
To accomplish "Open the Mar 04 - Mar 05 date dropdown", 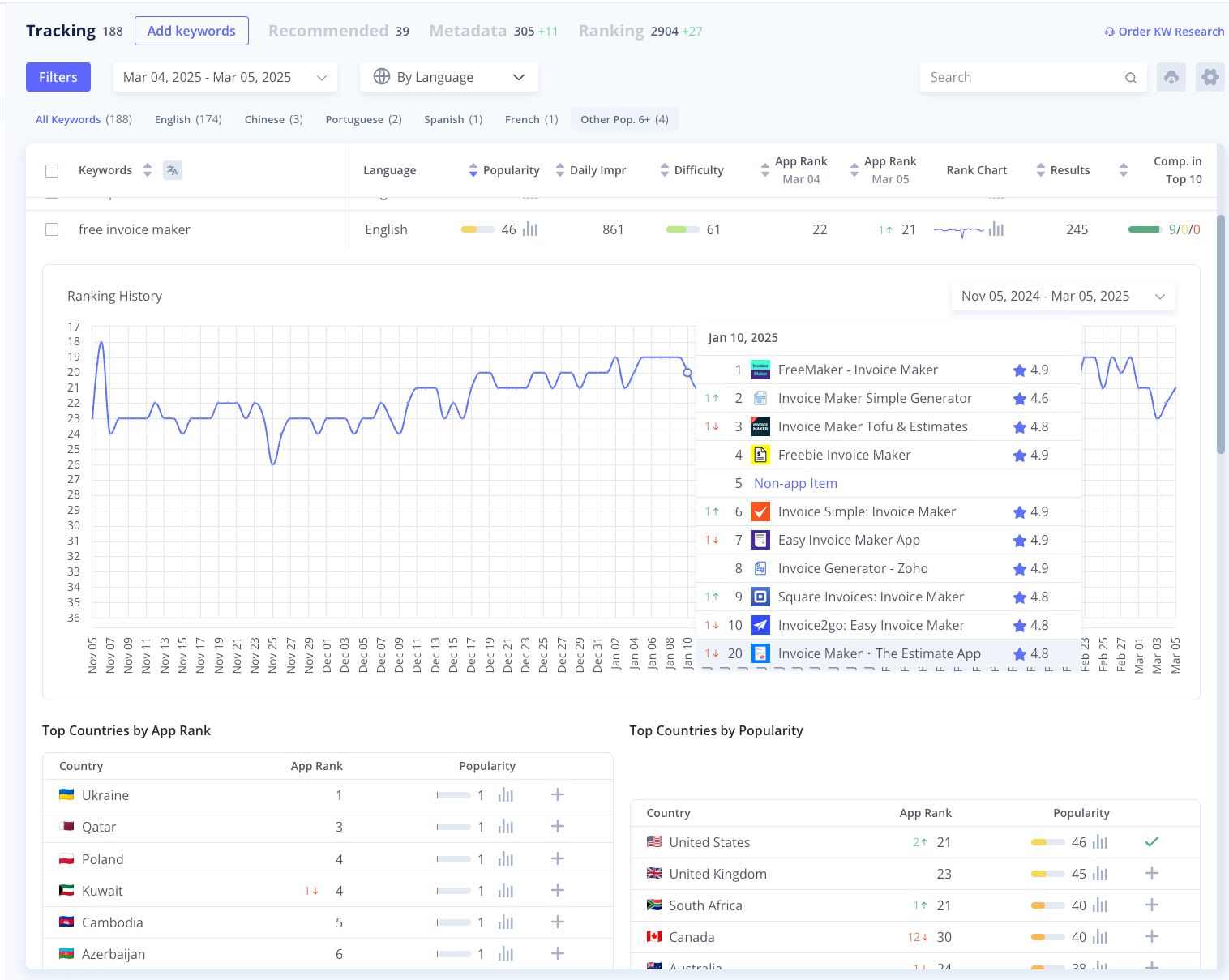I will pyautogui.click(x=225, y=77).
